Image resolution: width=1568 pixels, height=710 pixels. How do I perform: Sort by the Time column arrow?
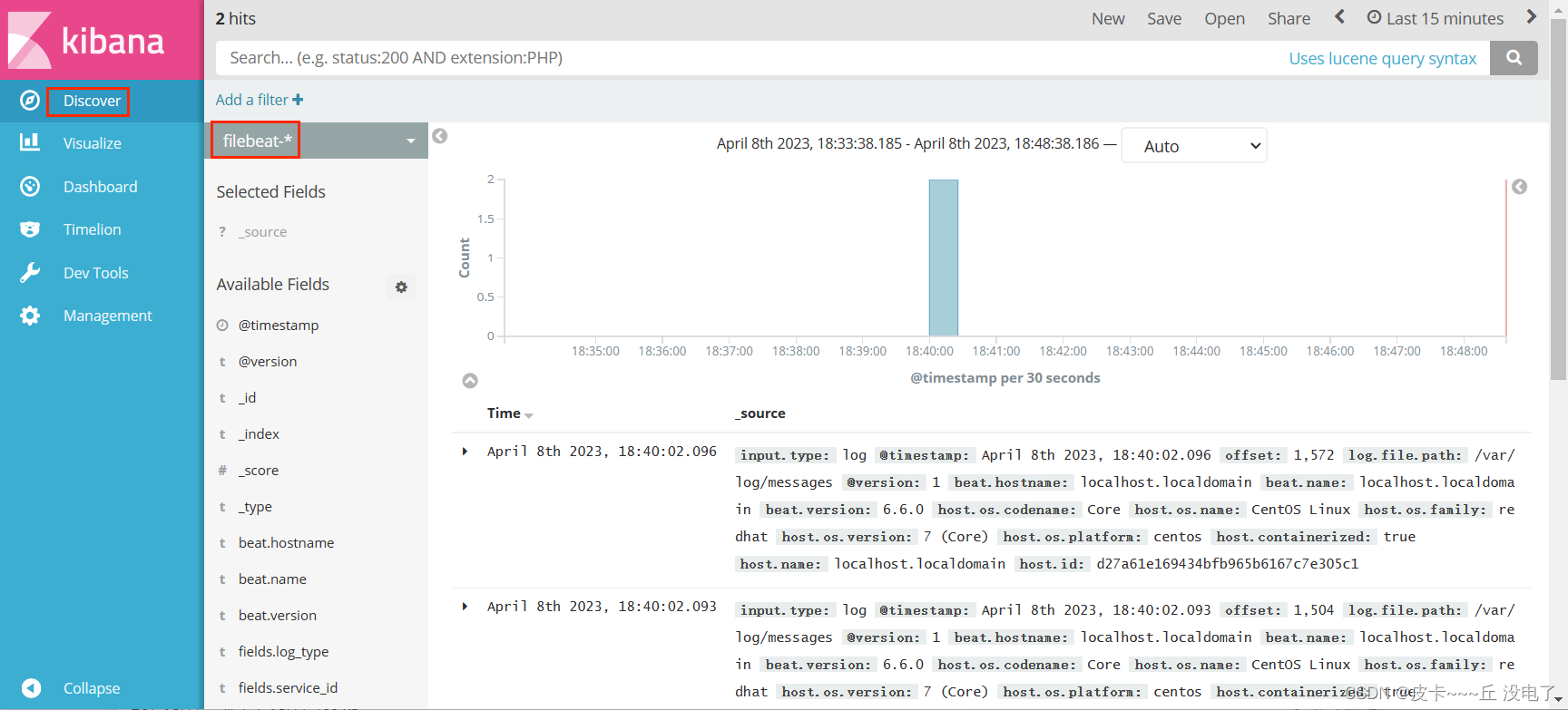tap(529, 415)
